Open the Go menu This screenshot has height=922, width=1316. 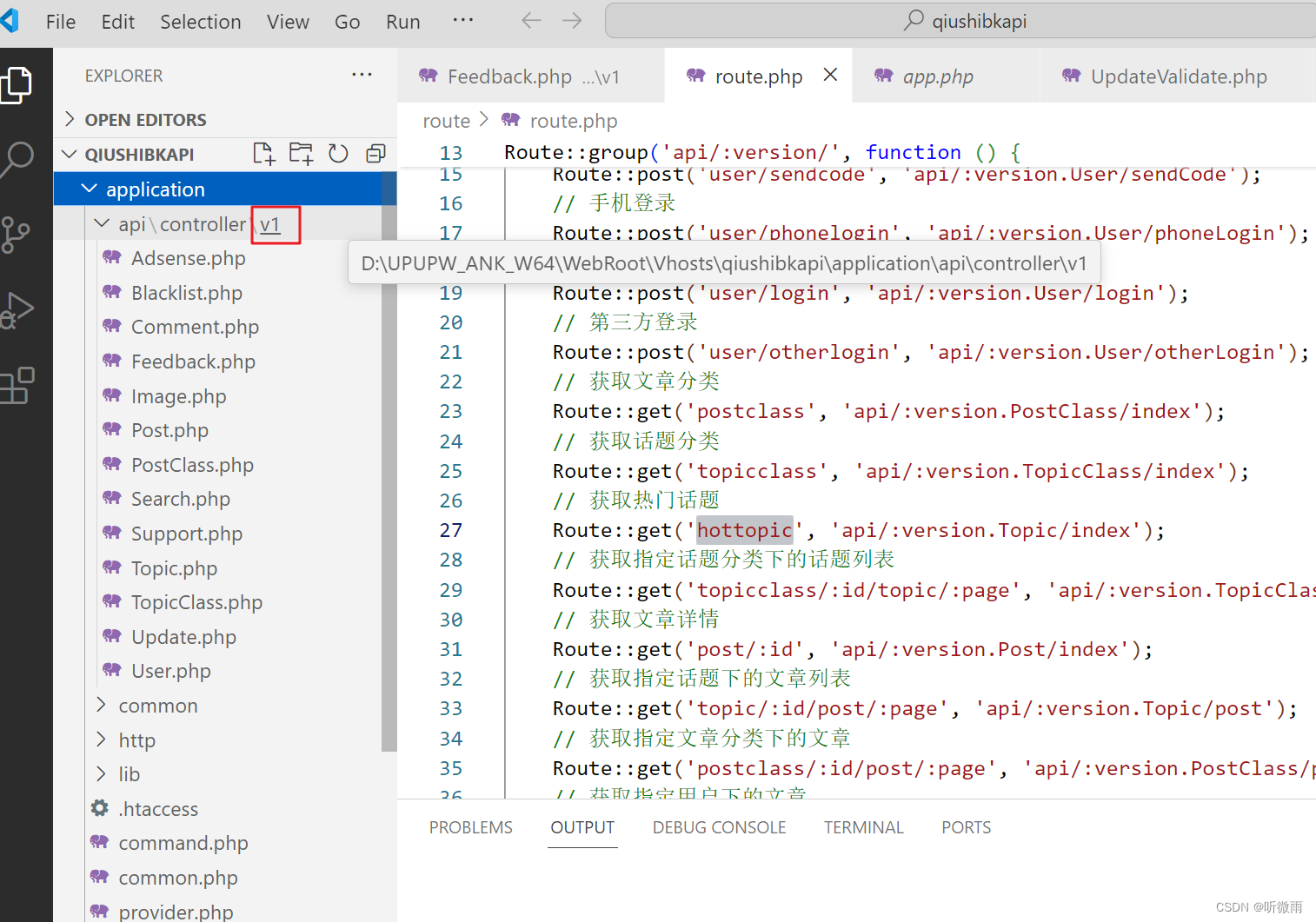[x=347, y=22]
